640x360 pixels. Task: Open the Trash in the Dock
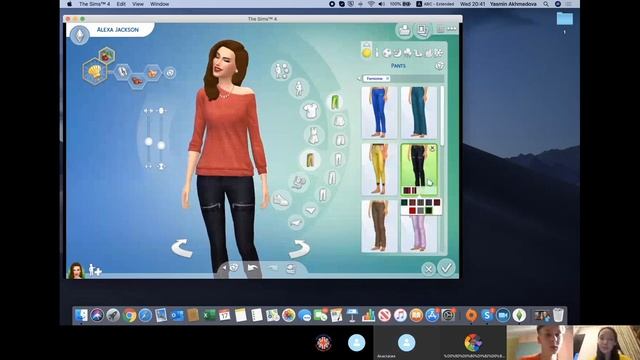coord(558,315)
